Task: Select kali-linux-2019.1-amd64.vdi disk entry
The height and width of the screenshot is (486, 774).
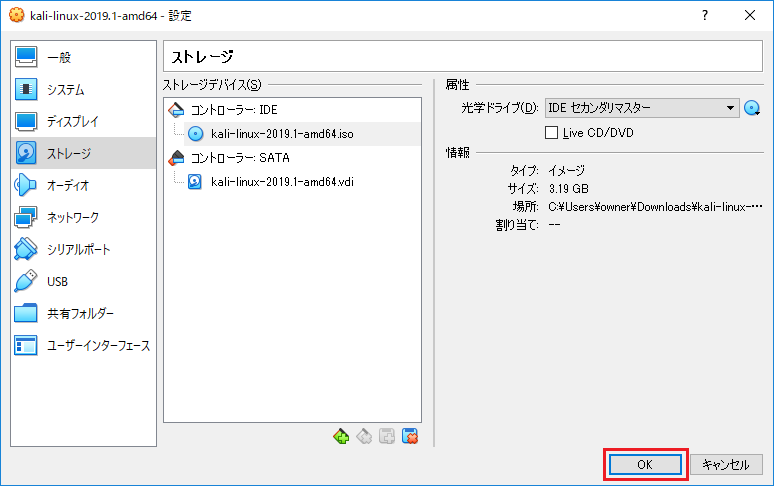Action: [x=302, y=182]
